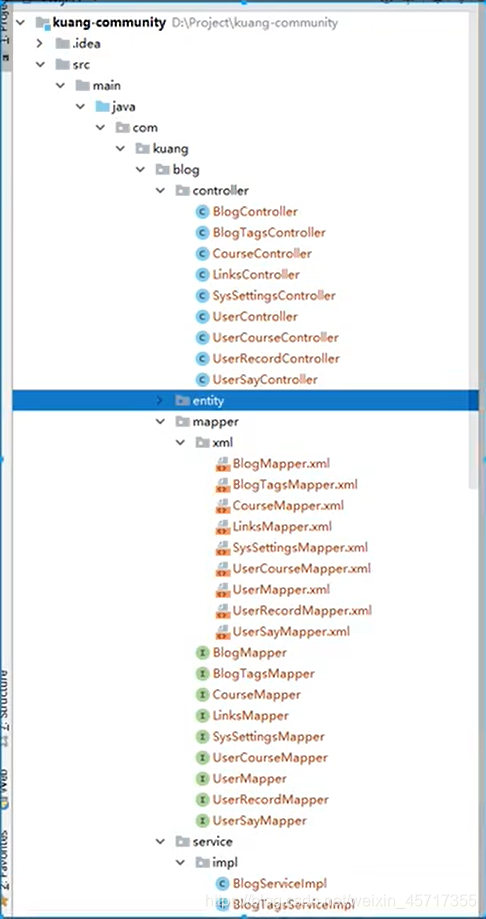Click the CourseMapper interface icon
The image size is (486, 919).
(202, 695)
